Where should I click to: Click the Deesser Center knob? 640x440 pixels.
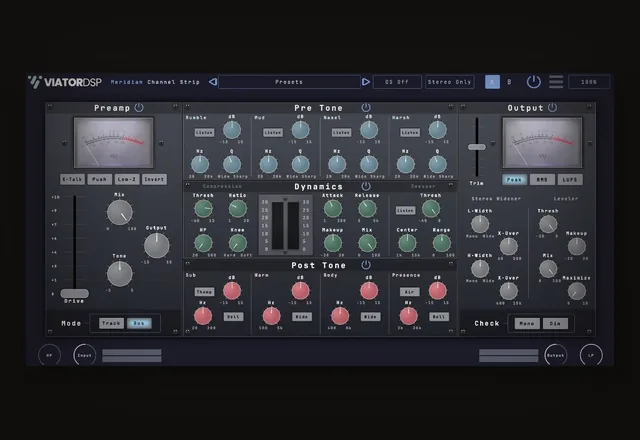coord(407,244)
